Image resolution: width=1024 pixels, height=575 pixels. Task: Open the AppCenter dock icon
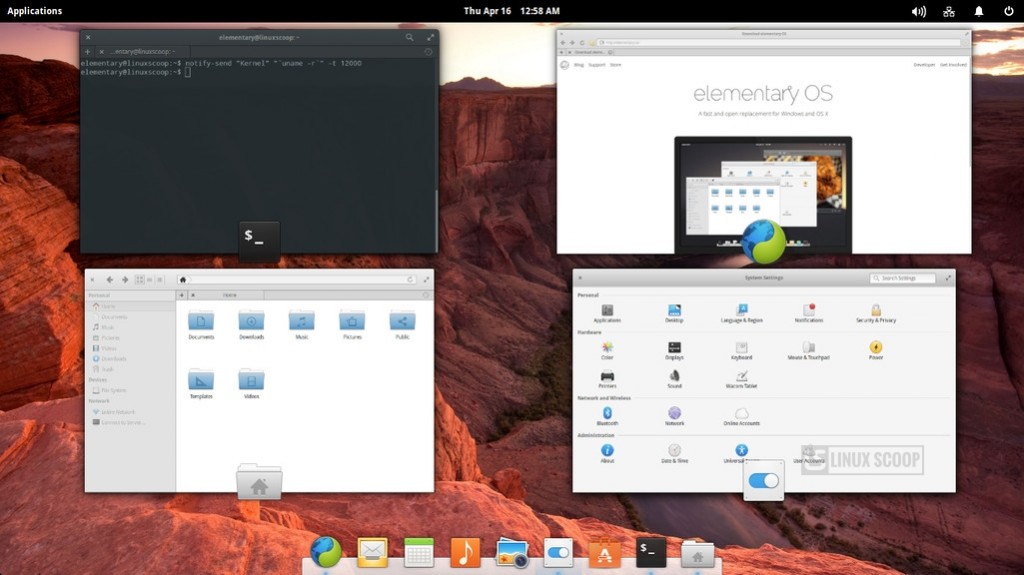click(604, 552)
